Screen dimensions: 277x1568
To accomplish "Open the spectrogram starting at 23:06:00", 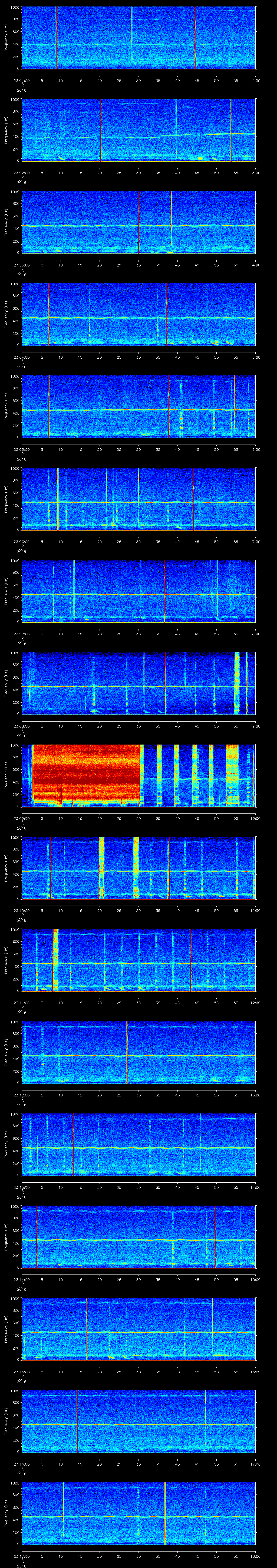I will [138, 499].
